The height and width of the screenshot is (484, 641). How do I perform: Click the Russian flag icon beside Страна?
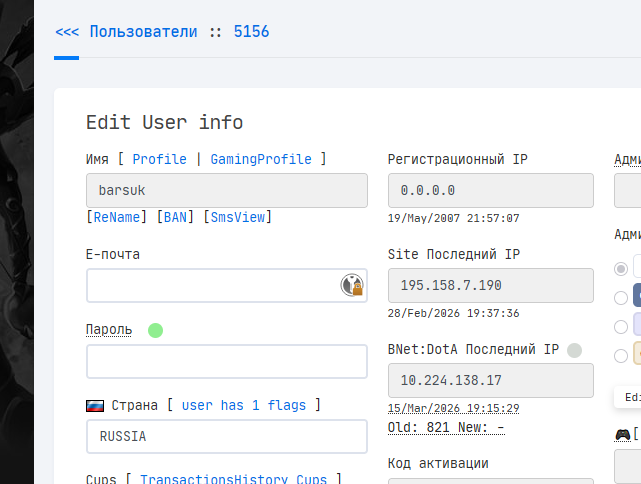pos(96,406)
